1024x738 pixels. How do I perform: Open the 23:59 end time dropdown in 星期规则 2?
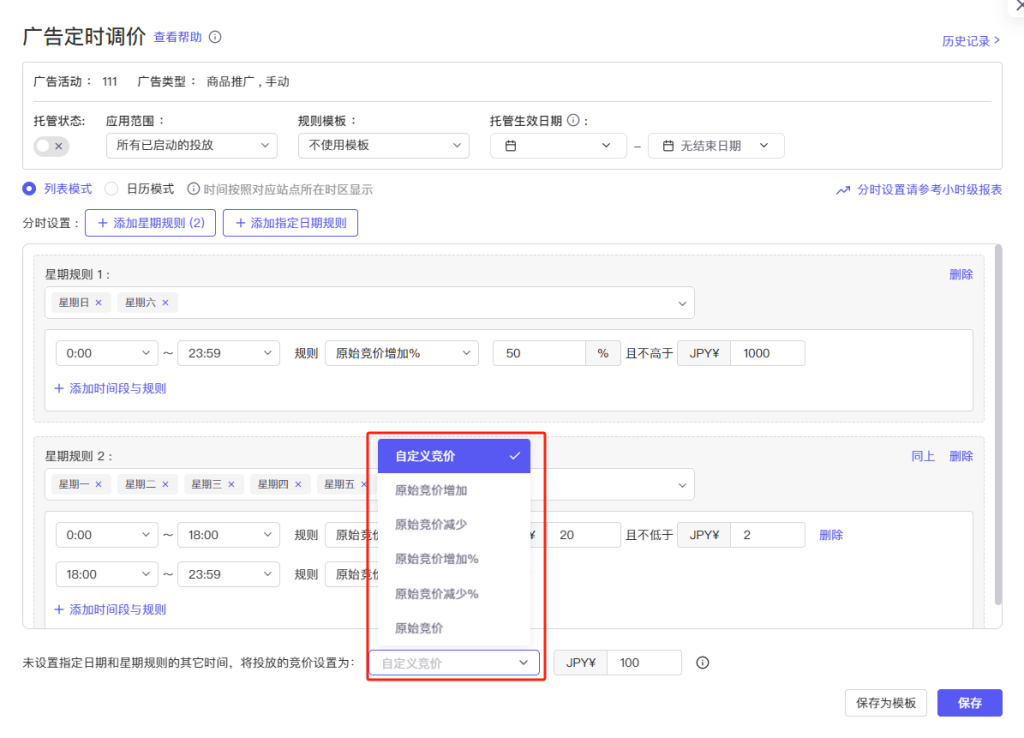[x=229, y=574]
